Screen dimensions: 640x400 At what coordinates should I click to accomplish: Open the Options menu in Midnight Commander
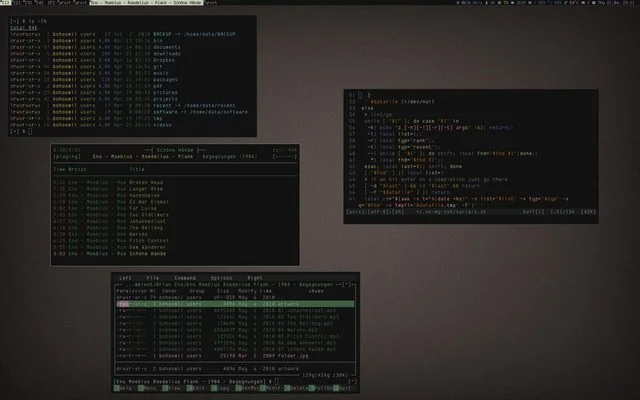[221, 278]
